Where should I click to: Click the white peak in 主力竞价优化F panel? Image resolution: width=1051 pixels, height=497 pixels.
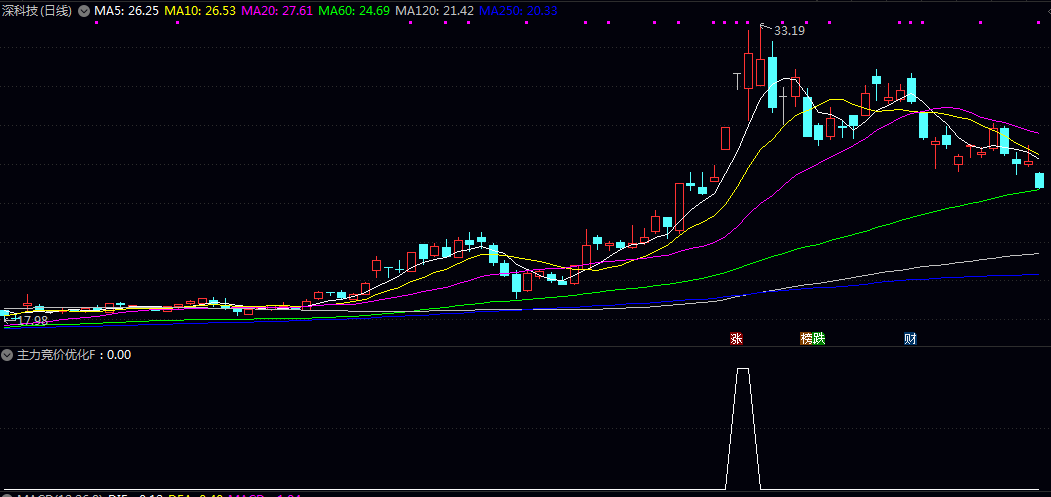[x=743, y=369]
